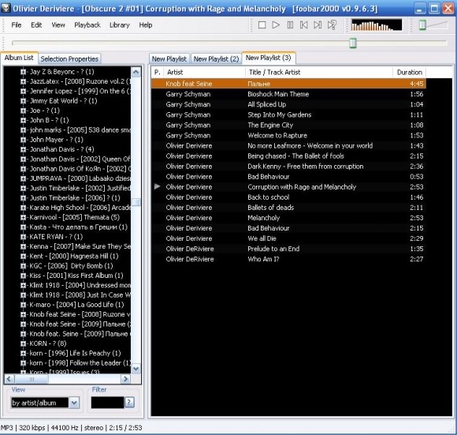Sort playlist by Artist column header
The height and width of the screenshot is (435, 457).
(x=204, y=72)
